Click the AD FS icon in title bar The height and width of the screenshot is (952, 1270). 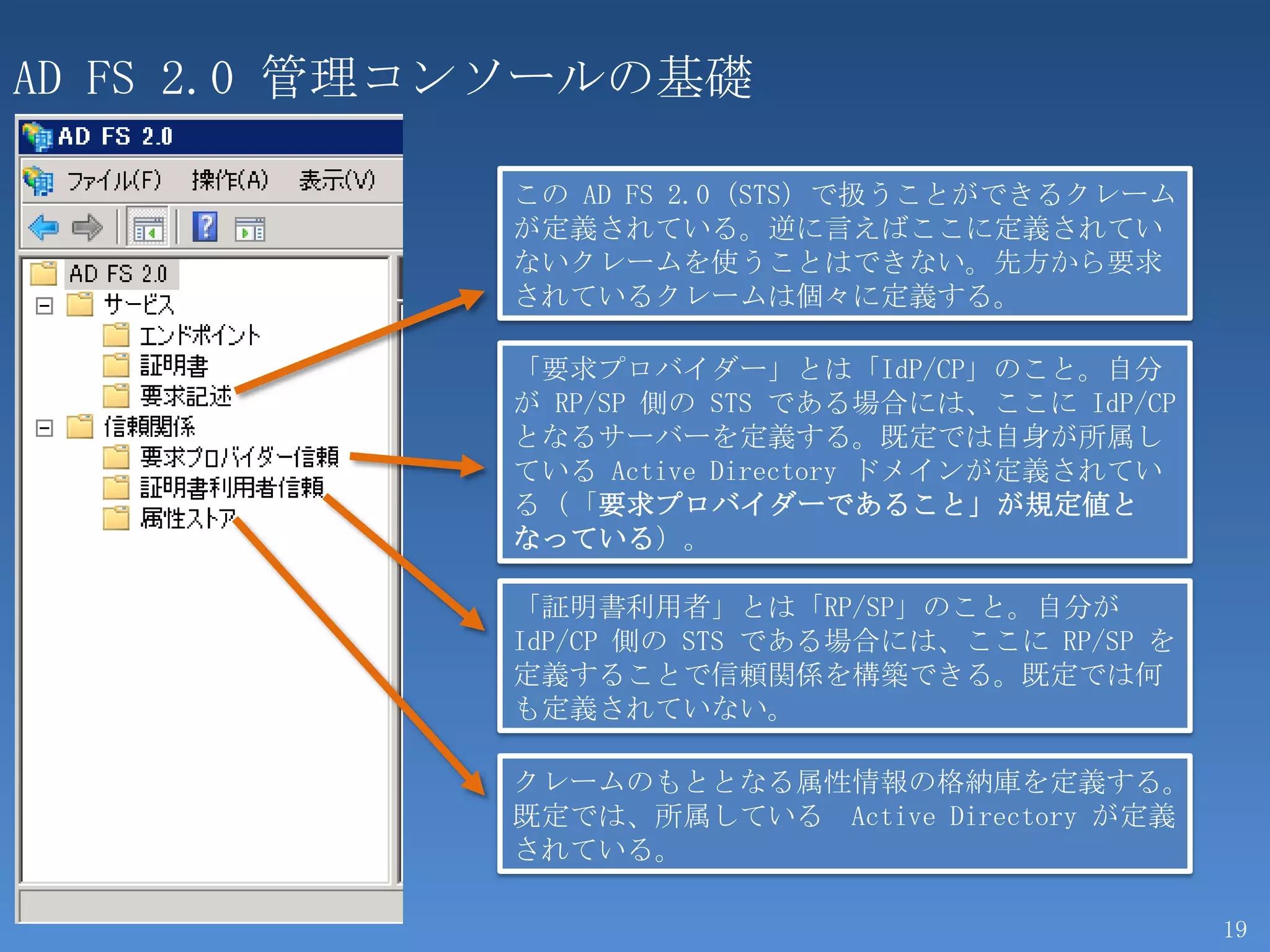(x=37, y=136)
